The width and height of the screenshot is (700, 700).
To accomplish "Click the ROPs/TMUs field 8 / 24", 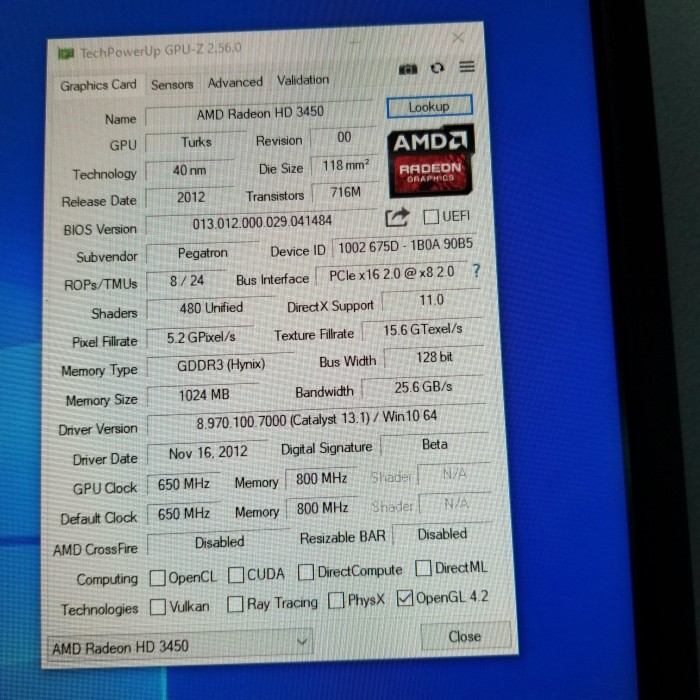I will (187, 281).
